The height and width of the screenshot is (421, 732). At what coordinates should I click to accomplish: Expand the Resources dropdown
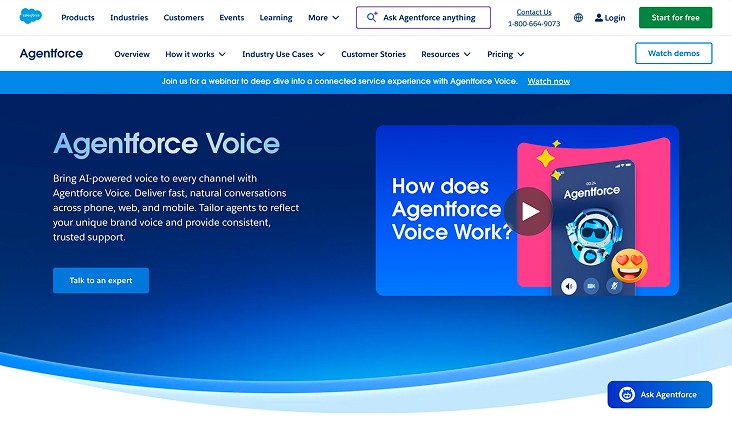467,54
